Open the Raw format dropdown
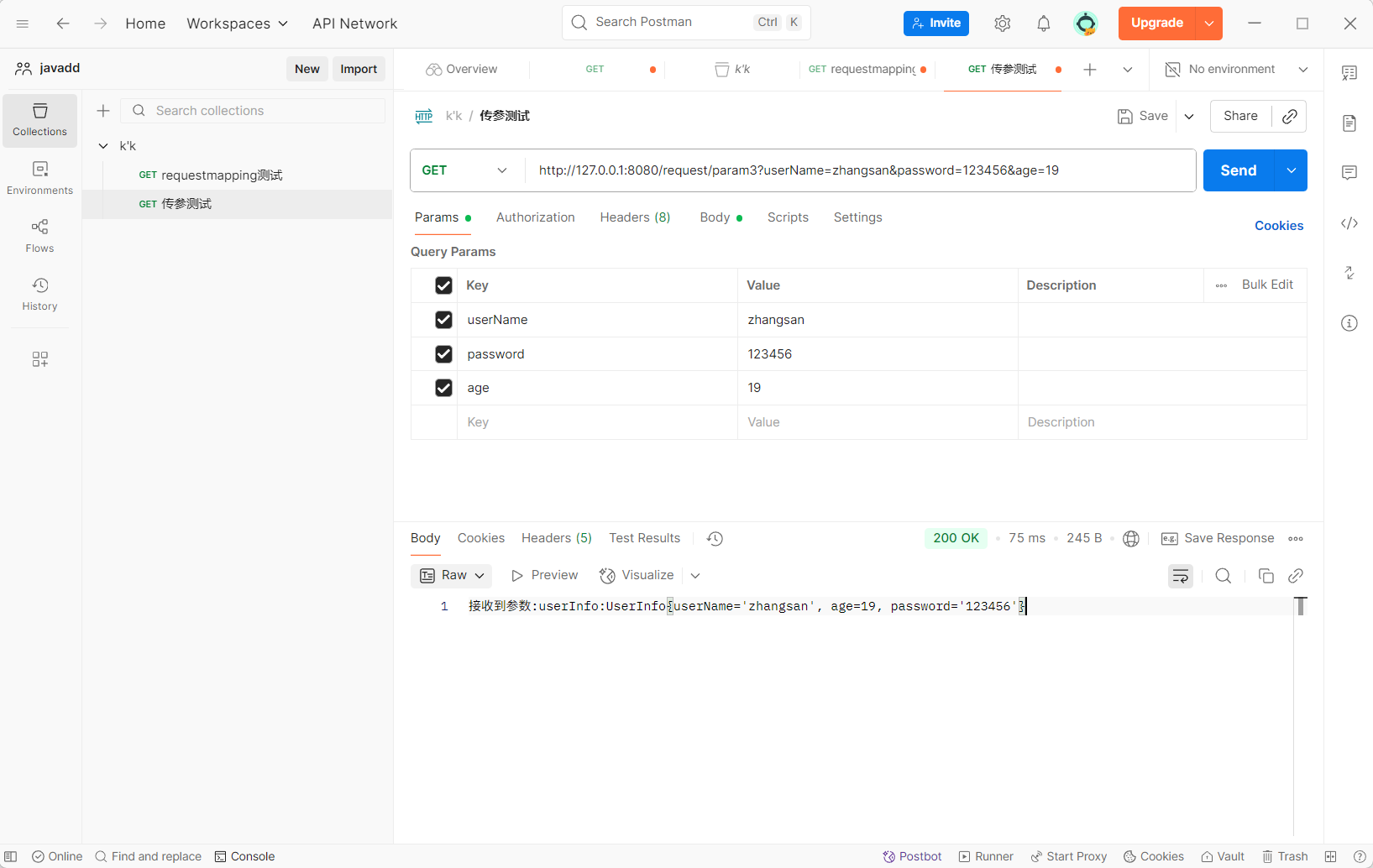Image resolution: width=1373 pixels, height=868 pixels. 452,575
